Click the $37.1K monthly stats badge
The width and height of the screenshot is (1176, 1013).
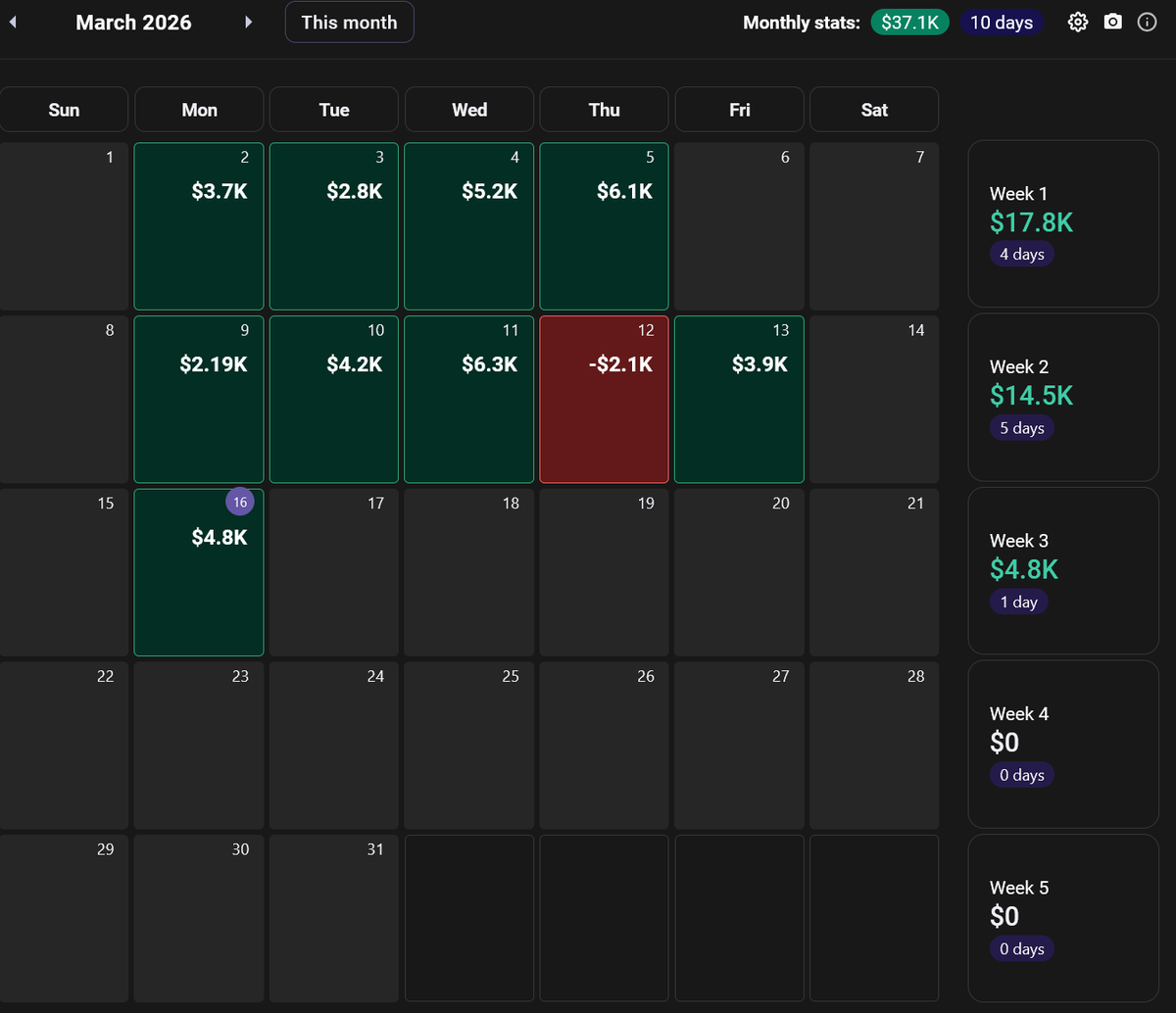pyautogui.click(x=910, y=23)
